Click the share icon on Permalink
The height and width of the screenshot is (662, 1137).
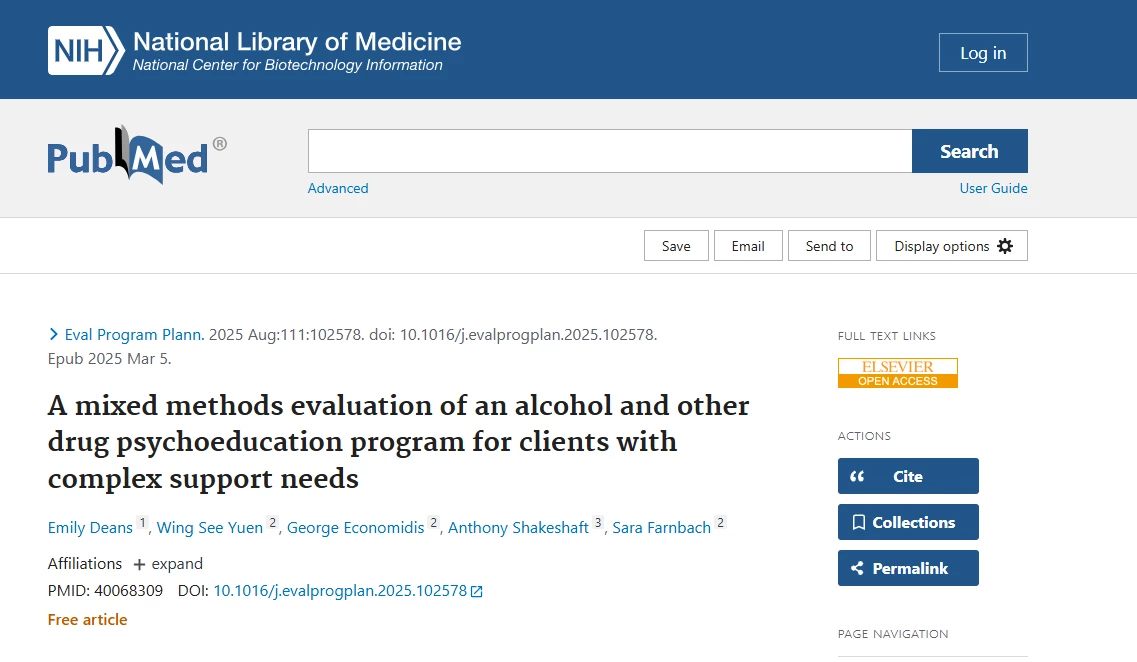857,568
